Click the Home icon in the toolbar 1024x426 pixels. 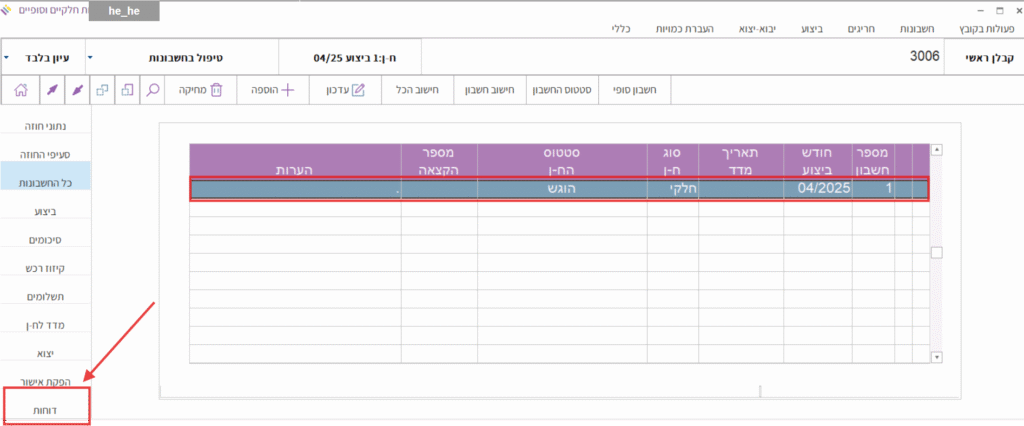click(x=21, y=90)
